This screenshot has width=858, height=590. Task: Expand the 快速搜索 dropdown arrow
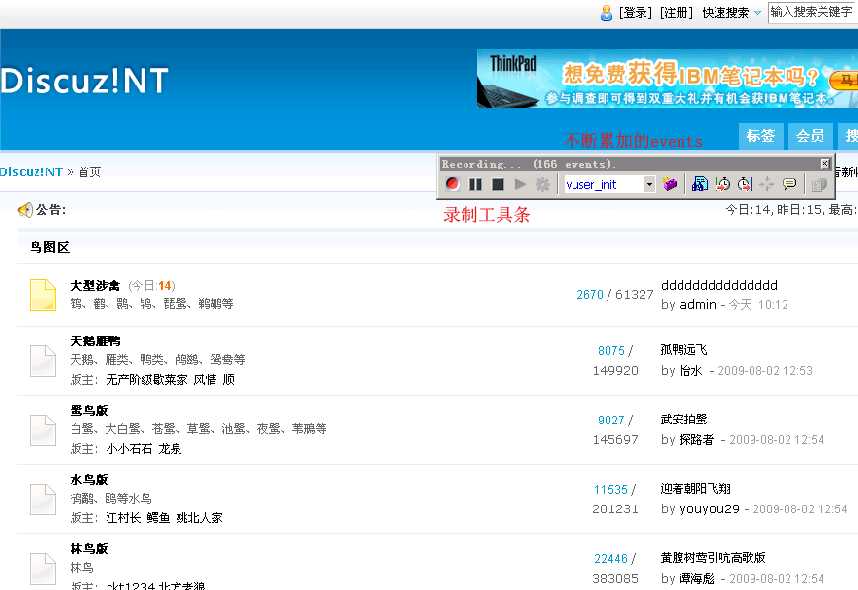(756, 12)
